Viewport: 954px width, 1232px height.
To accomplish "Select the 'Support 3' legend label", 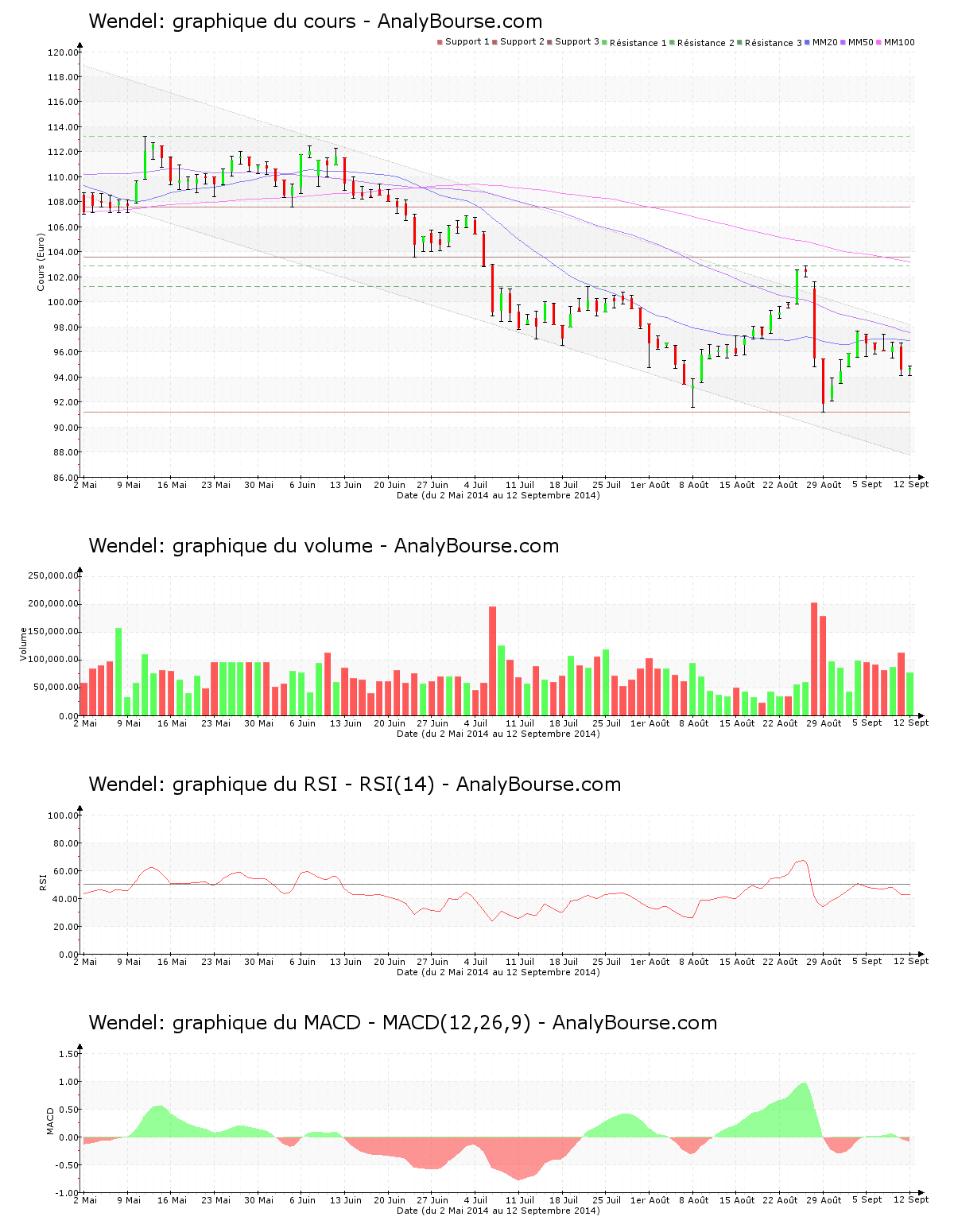I will click(x=577, y=42).
